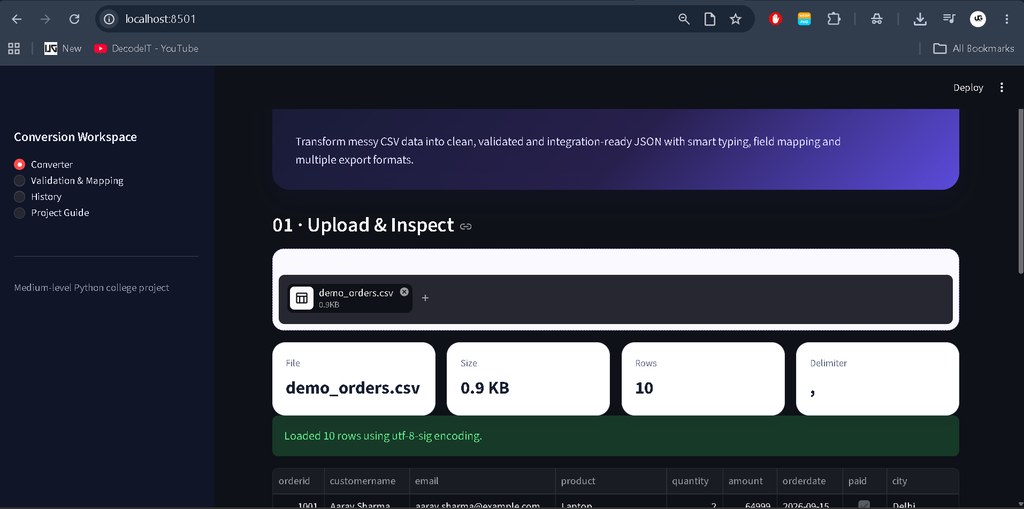Click Medium-level Python college project caption
Viewport: 1024px width, 509px height.
[91, 287]
